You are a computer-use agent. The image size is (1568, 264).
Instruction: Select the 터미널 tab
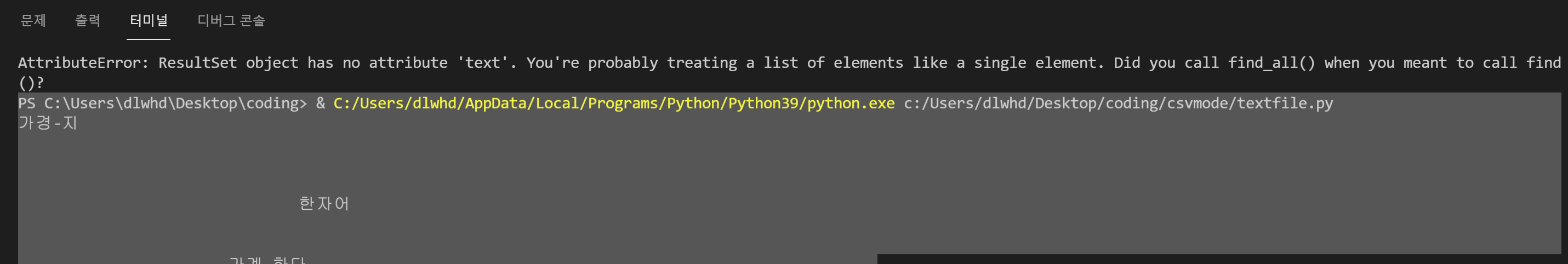[x=149, y=21]
